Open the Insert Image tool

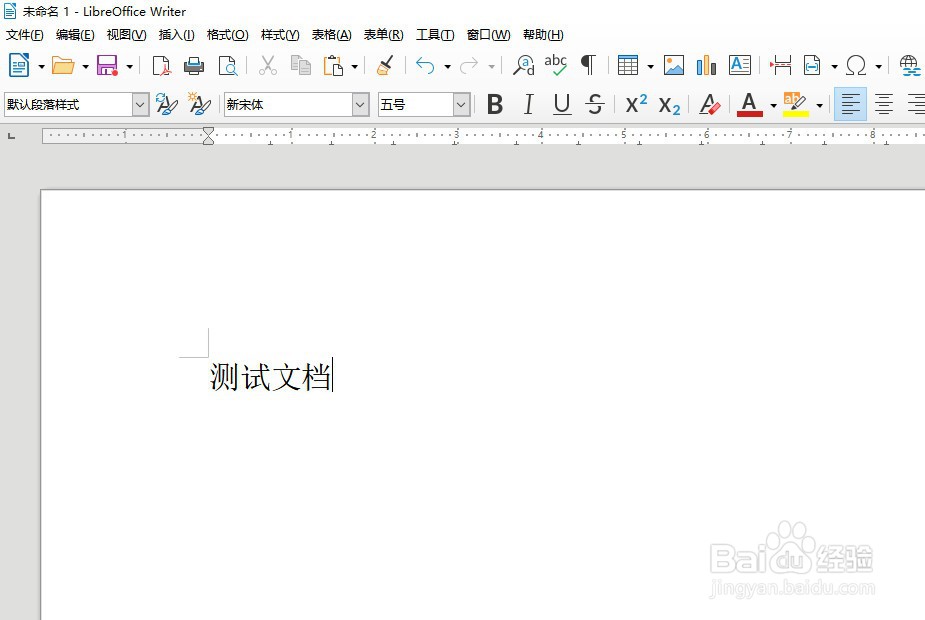pos(672,65)
